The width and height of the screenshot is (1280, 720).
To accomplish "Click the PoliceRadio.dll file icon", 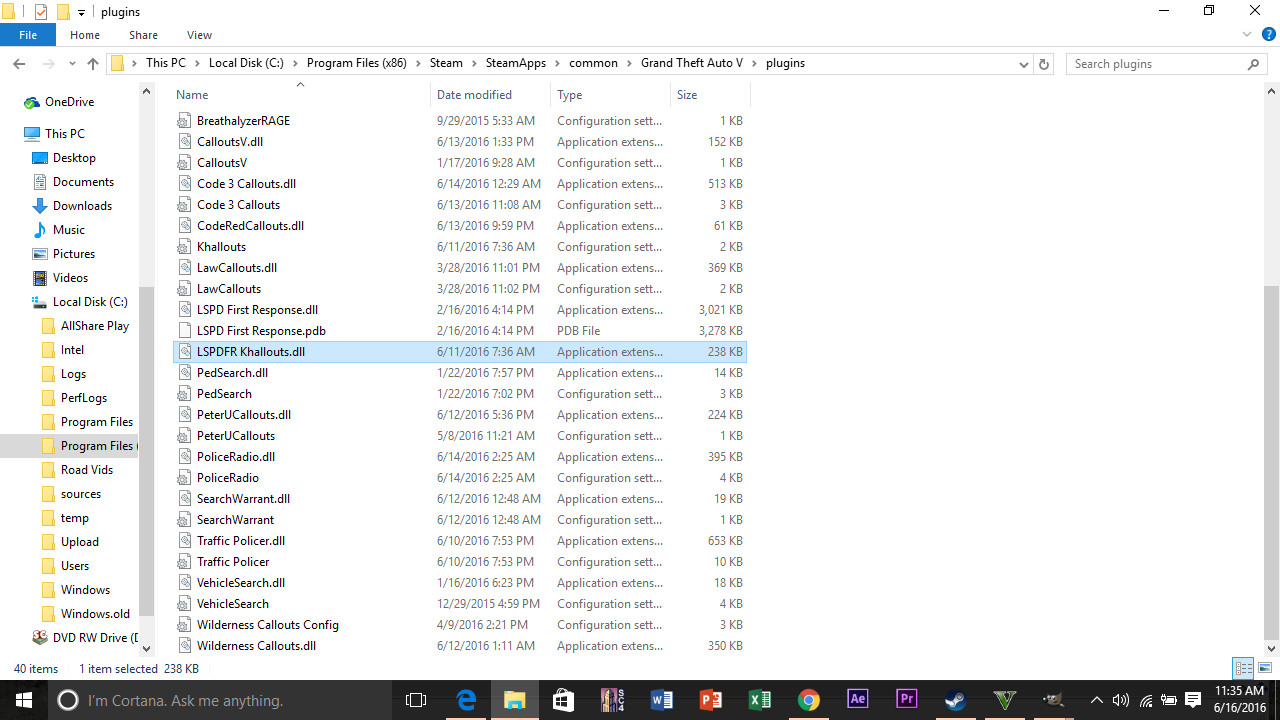I will coord(183,457).
